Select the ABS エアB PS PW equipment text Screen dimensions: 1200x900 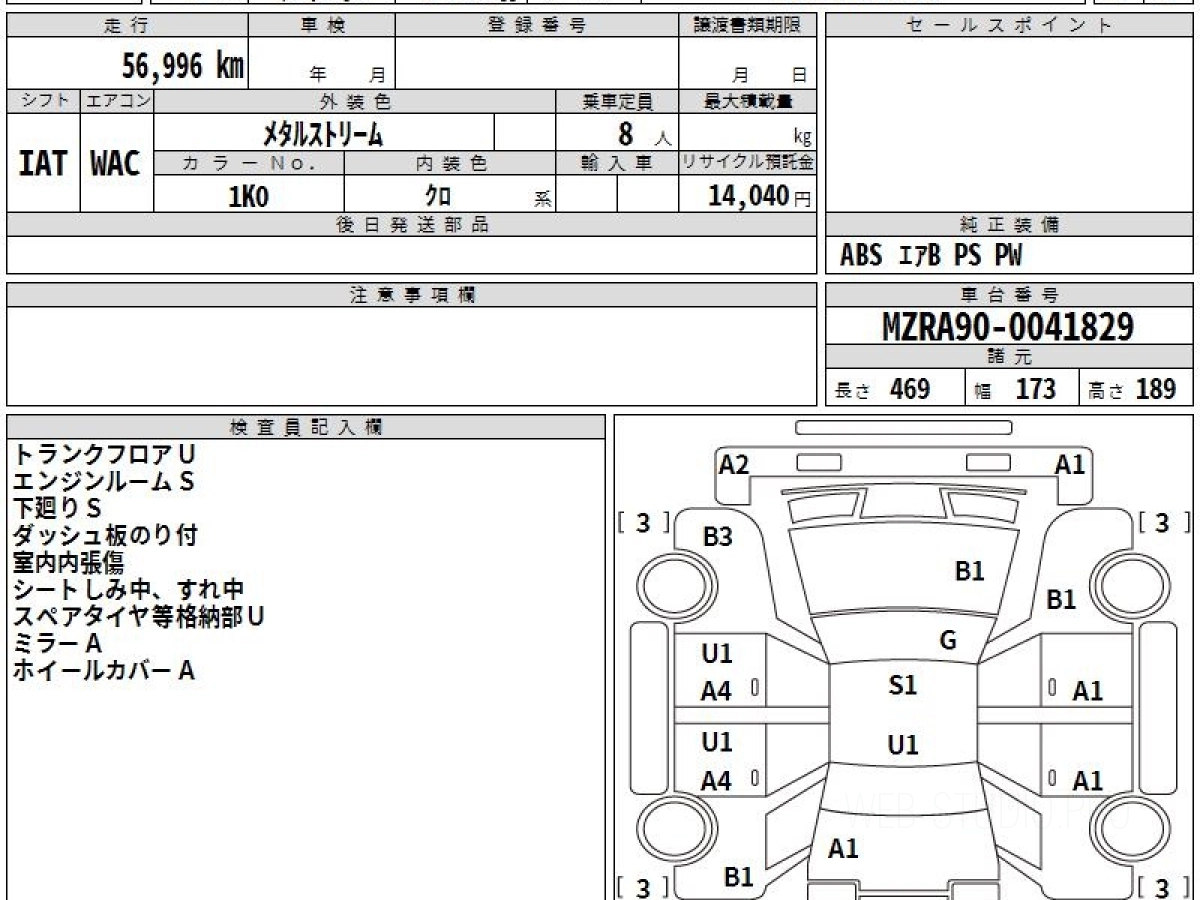point(931,256)
